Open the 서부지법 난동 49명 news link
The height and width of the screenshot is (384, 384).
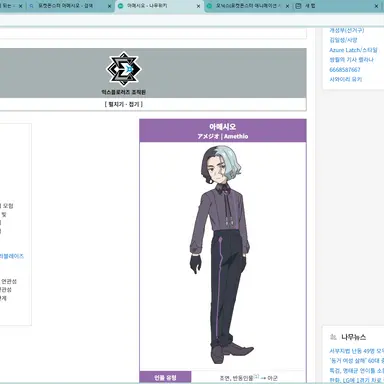pos(357,351)
